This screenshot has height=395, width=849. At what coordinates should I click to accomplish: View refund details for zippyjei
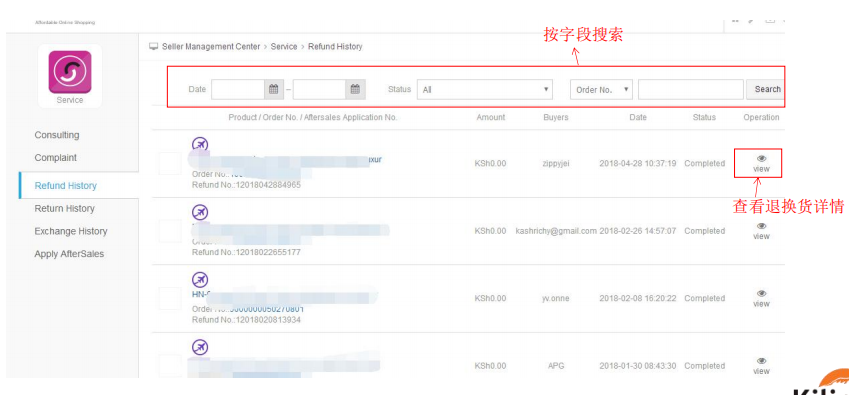[761, 163]
